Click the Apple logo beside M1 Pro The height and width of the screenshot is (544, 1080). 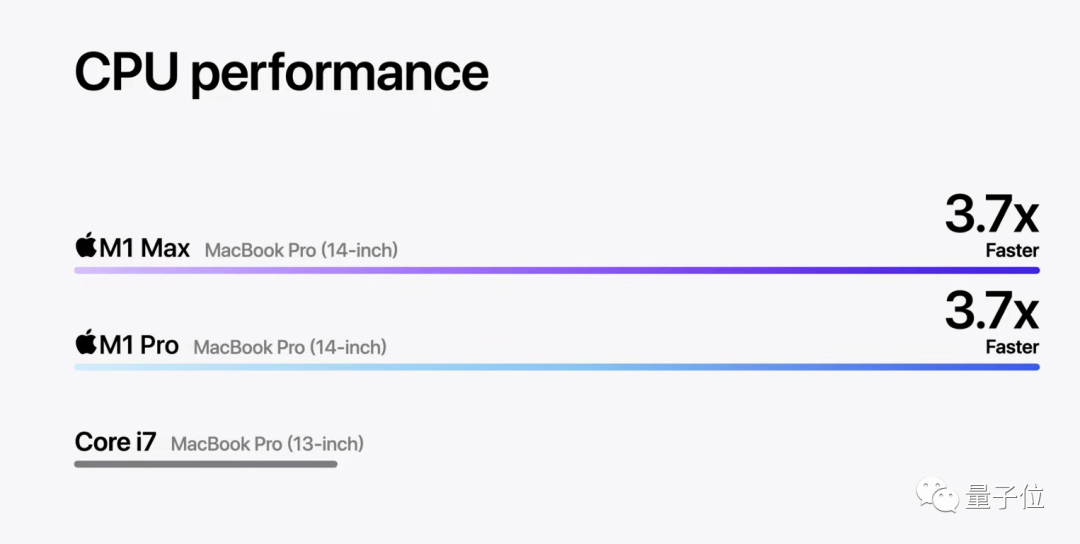[86, 343]
